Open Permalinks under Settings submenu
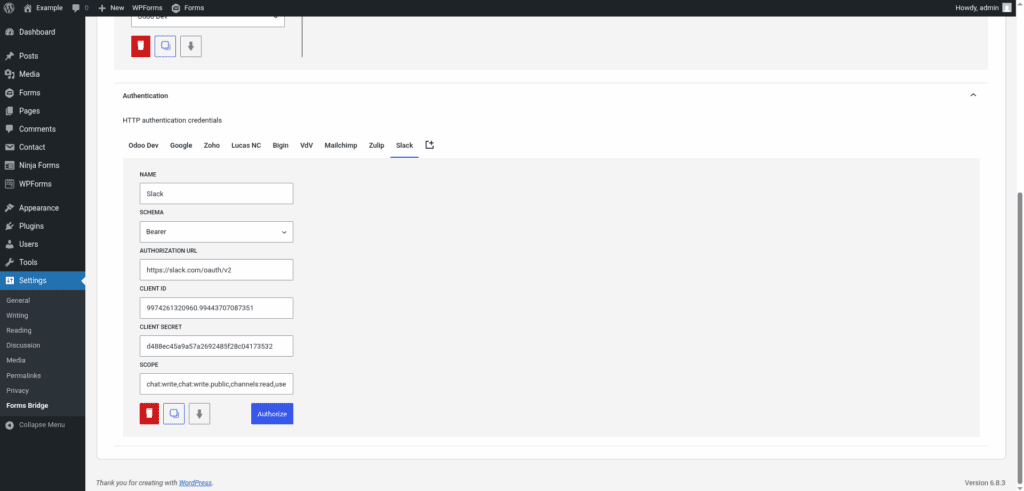Screen dimensions: 1024x491 pyautogui.click(x=24, y=375)
